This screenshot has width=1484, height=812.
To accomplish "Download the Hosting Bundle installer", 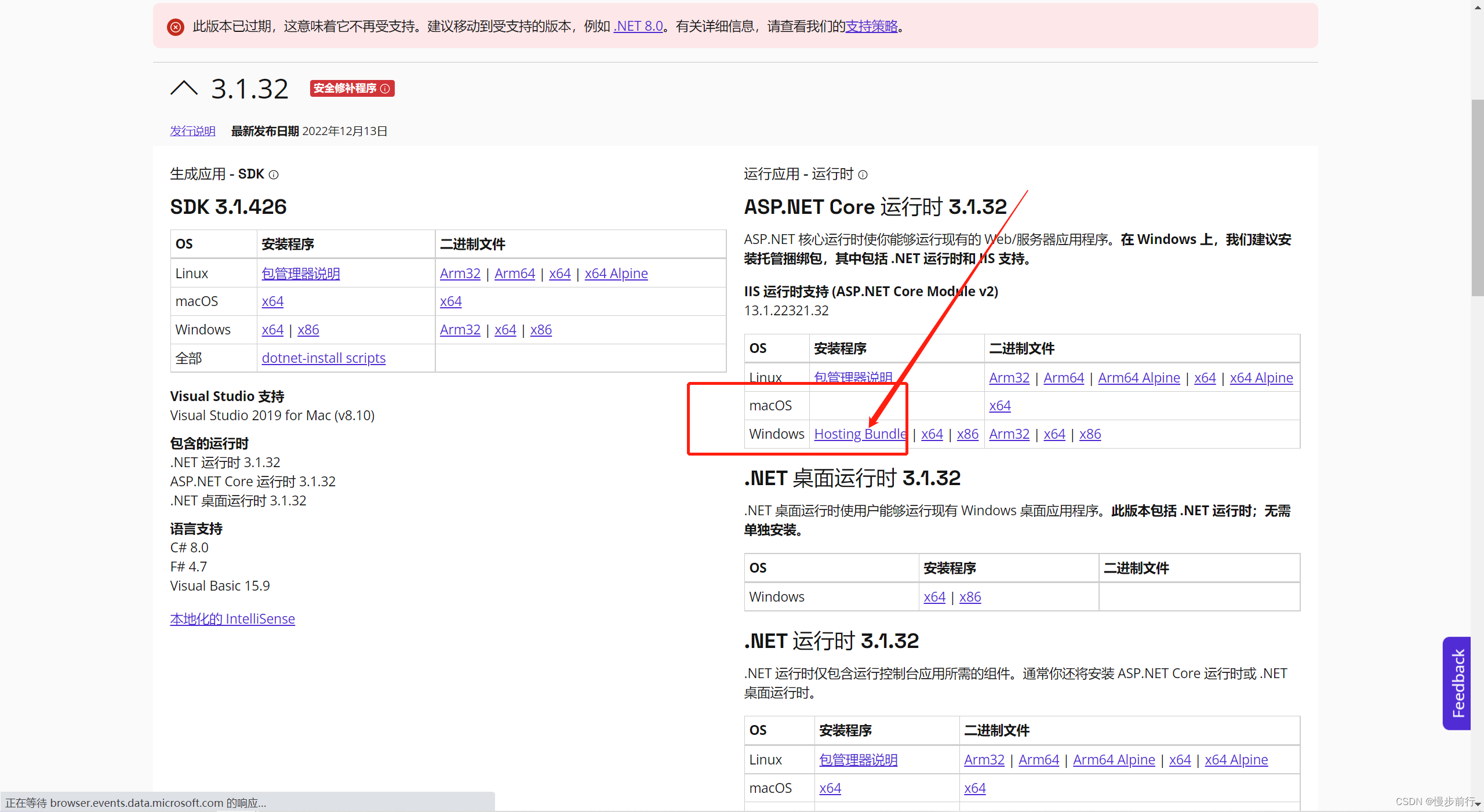I will (860, 434).
